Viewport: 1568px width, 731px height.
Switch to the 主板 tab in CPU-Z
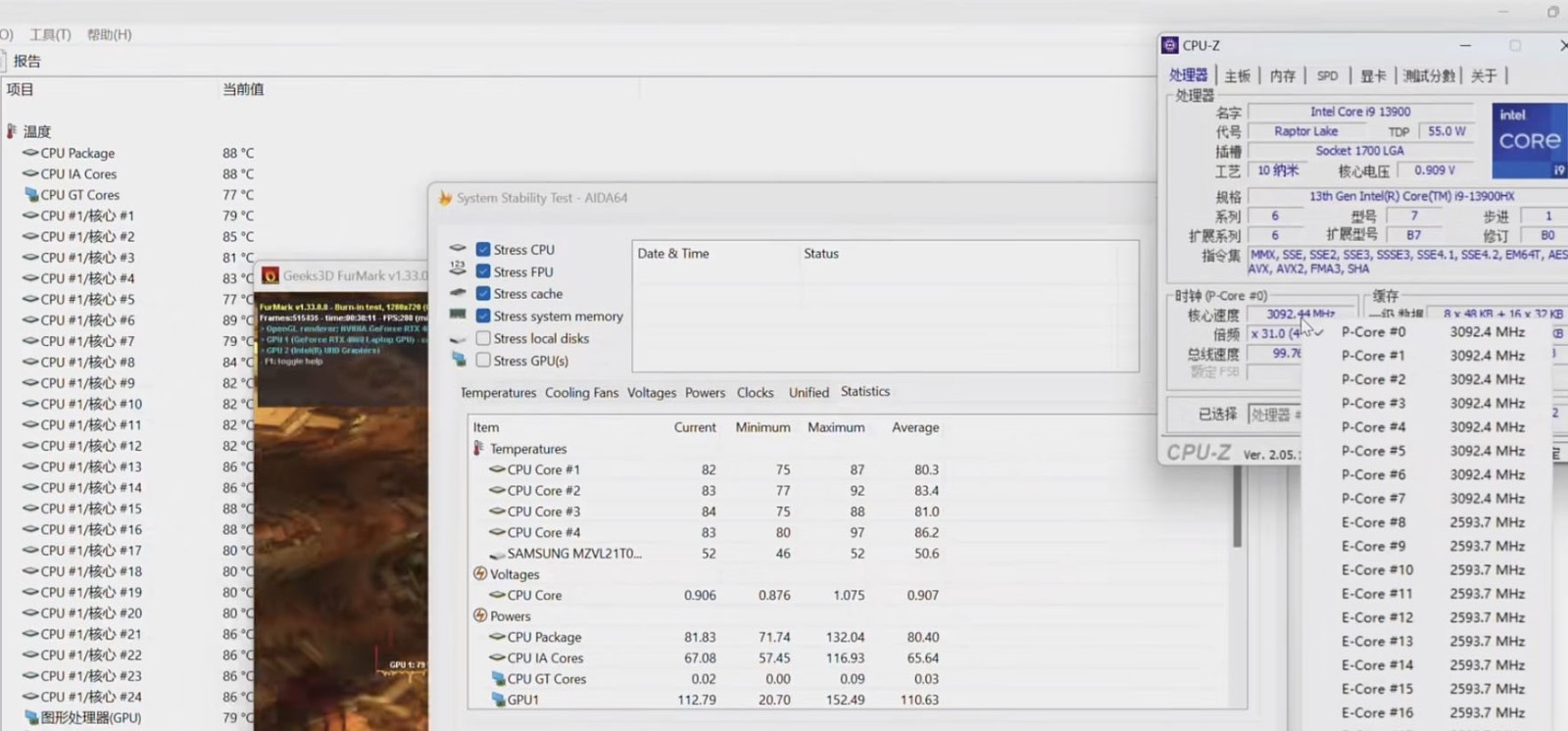click(x=1237, y=75)
